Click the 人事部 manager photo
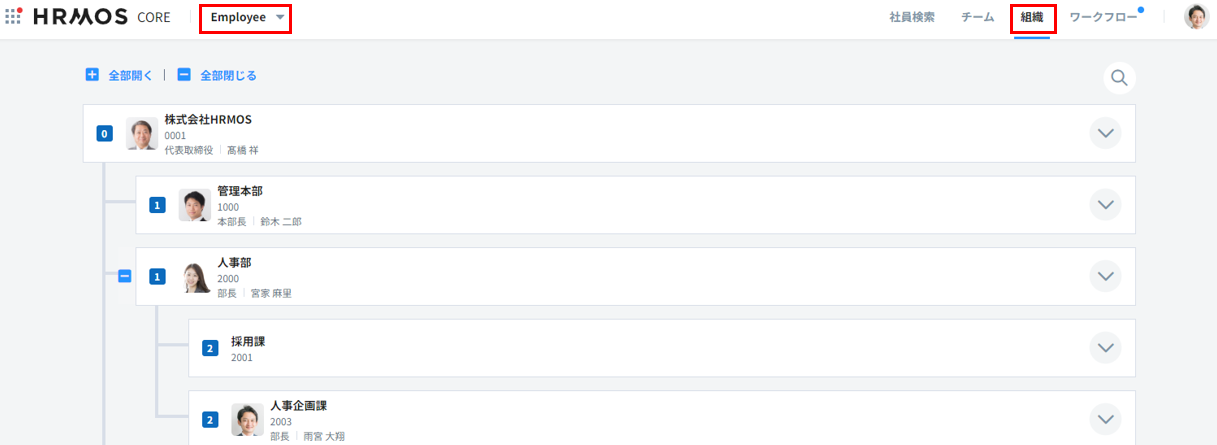1217x445 pixels. click(195, 277)
